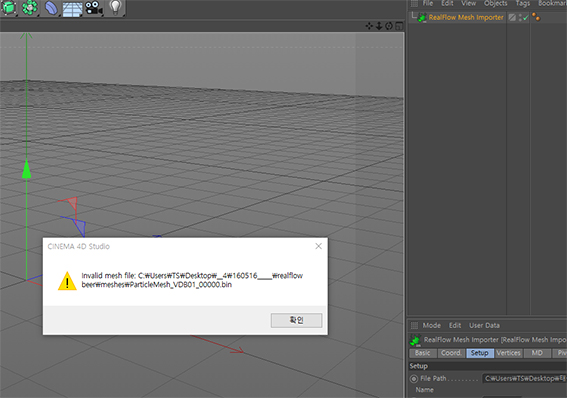
Task: Open the MoGraph array generator icon
Action: tap(30, 8)
